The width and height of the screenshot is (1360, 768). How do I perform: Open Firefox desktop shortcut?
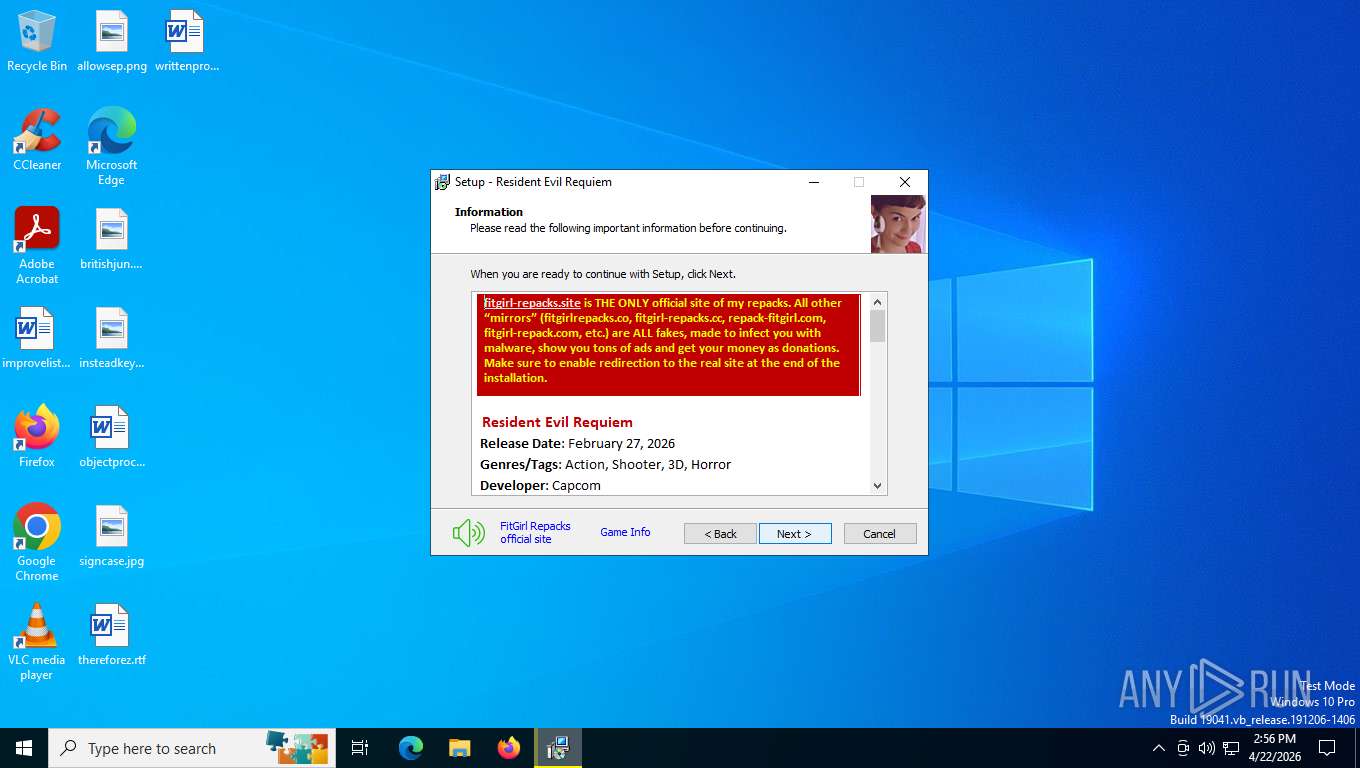pyautogui.click(x=37, y=438)
